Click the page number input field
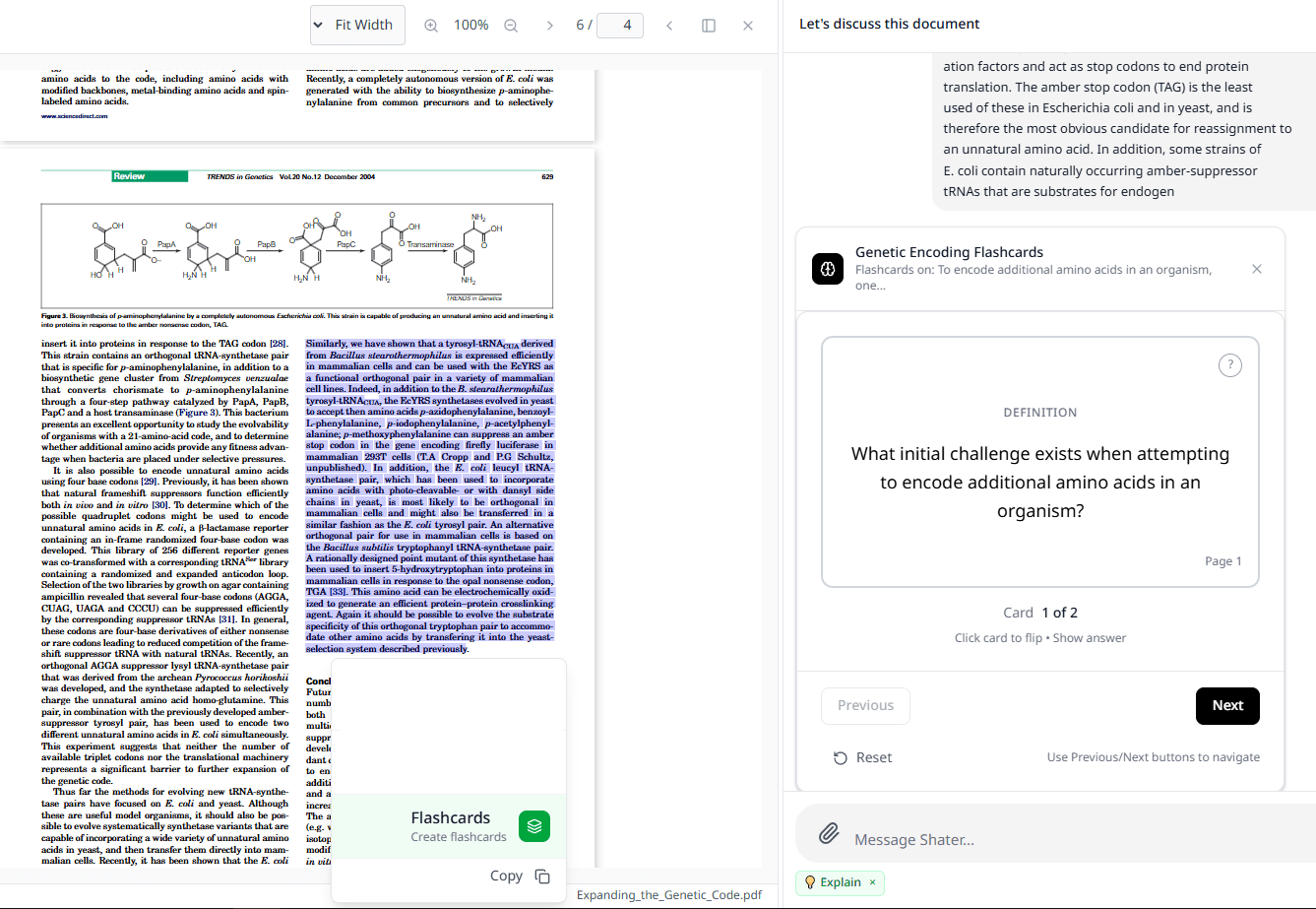The height and width of the screenshot is (909, 1316). pos(620,26)
